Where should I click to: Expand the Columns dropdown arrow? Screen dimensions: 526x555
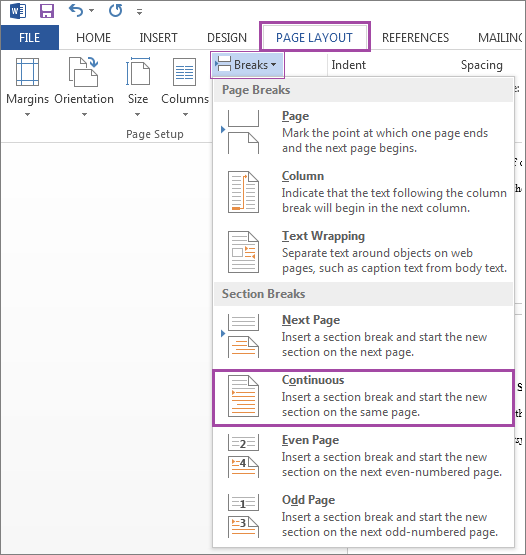tap(185, 115)
